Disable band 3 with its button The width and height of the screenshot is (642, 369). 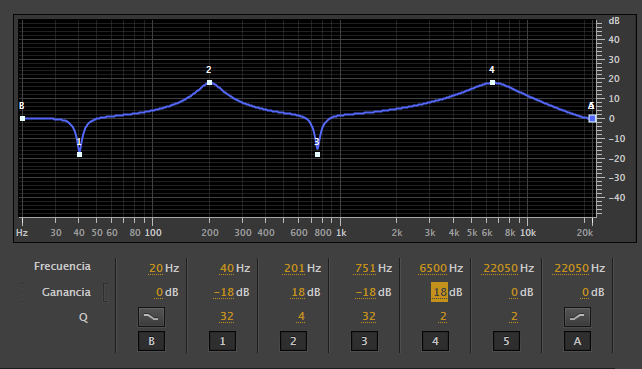[x=364, y=341]
